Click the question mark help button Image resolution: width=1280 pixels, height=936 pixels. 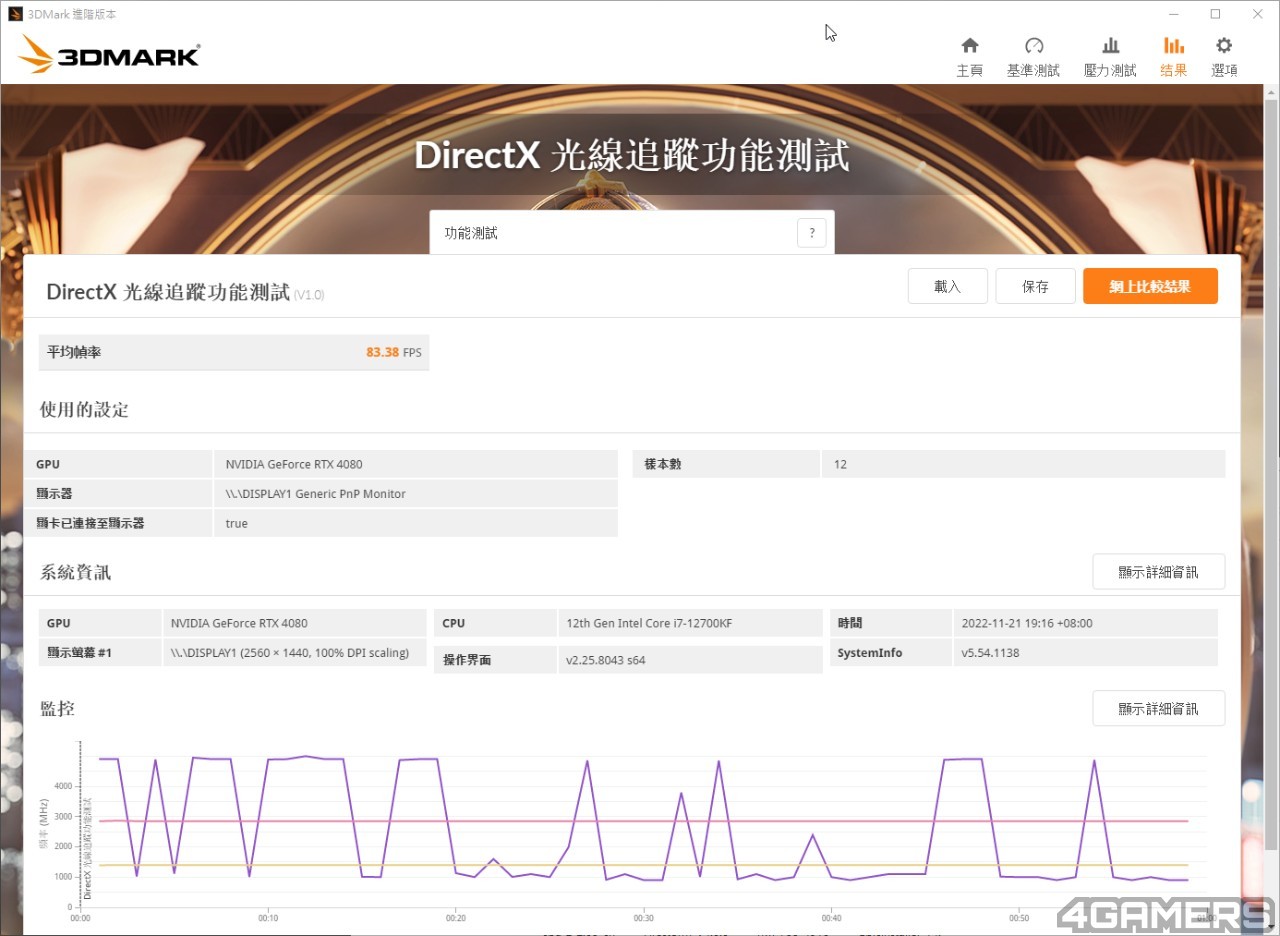[812, 233]
